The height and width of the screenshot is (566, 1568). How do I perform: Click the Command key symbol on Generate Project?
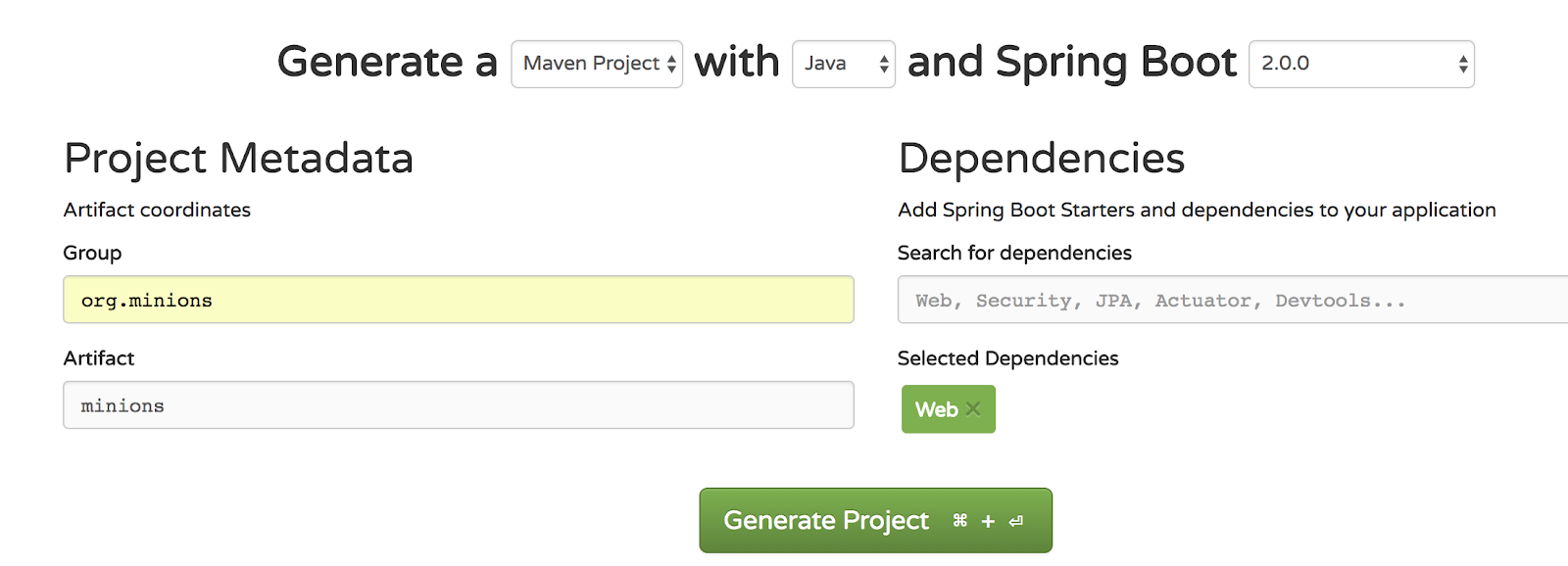pos(960,521)
